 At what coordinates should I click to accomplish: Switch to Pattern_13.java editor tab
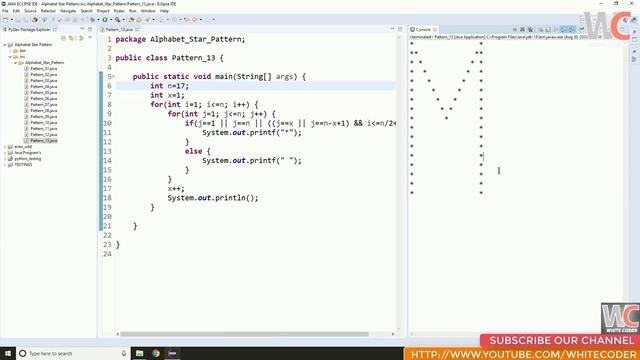point(119,29)
